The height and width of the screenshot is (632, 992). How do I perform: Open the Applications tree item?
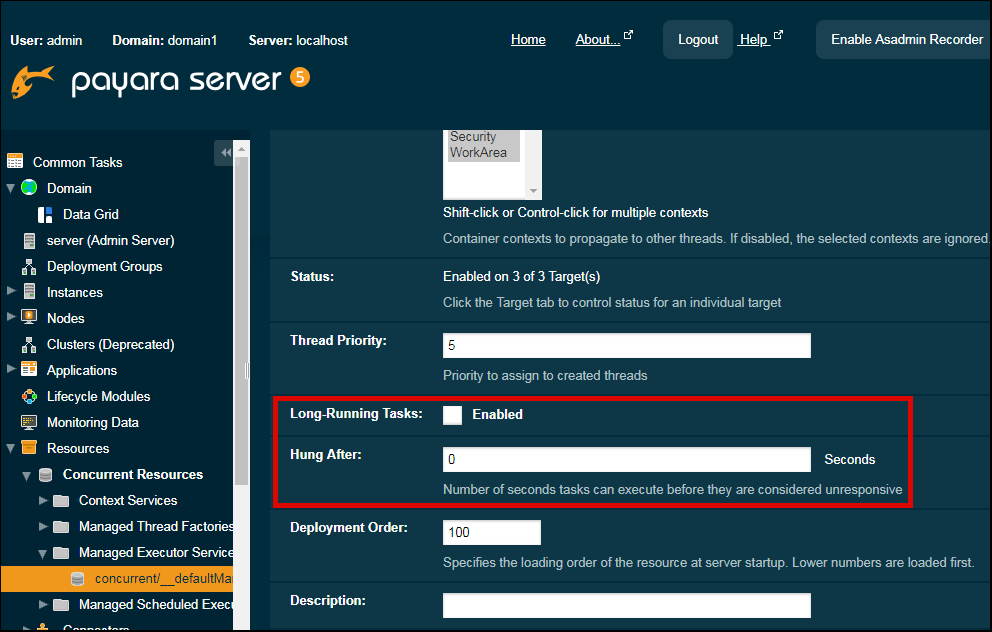(x=81, y=370)
